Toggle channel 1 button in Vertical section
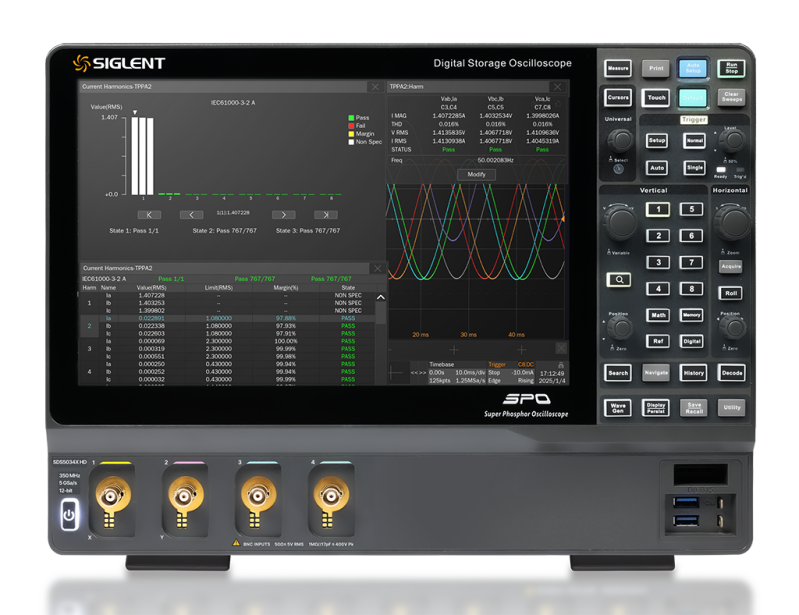The width and height of the screenshot is (799, 615). click(x=656, y=210)
